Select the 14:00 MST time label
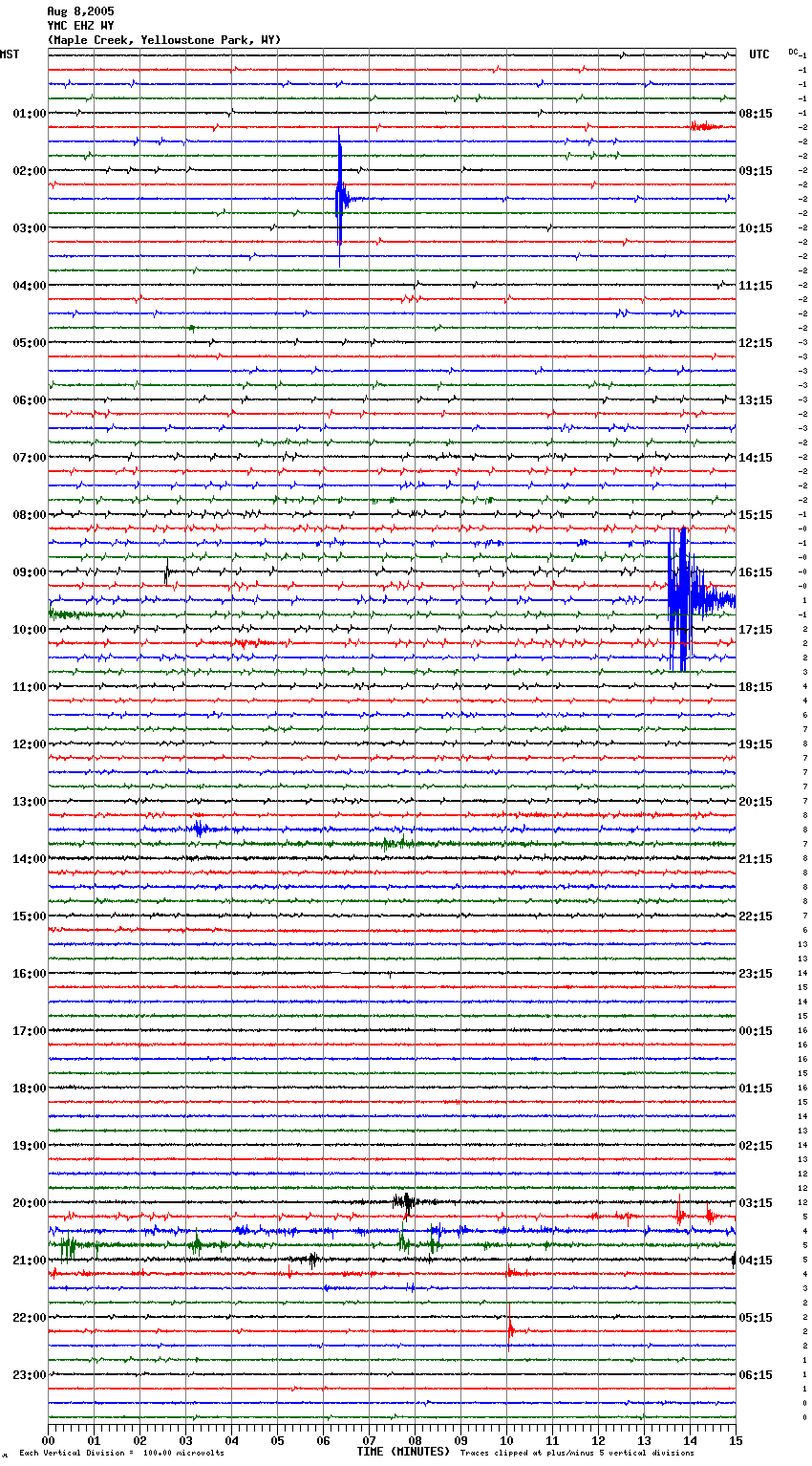The image size is (812, 1466). (30, 859)
